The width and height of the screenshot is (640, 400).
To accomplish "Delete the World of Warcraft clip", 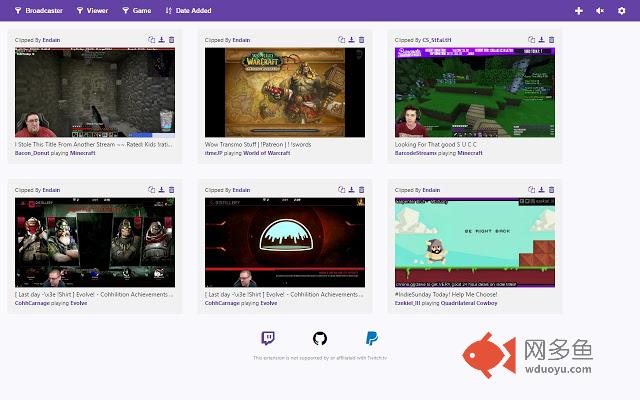I will tap(362, 40).
